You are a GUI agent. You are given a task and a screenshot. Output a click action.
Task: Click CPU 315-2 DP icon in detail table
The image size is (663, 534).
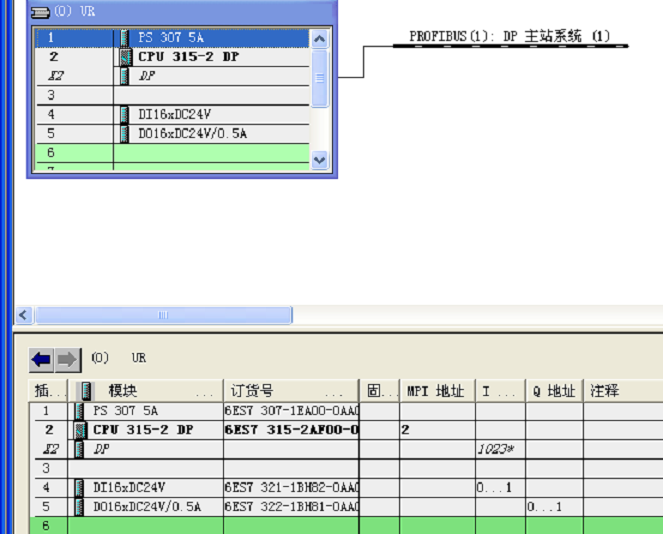[x=80, y=430]
